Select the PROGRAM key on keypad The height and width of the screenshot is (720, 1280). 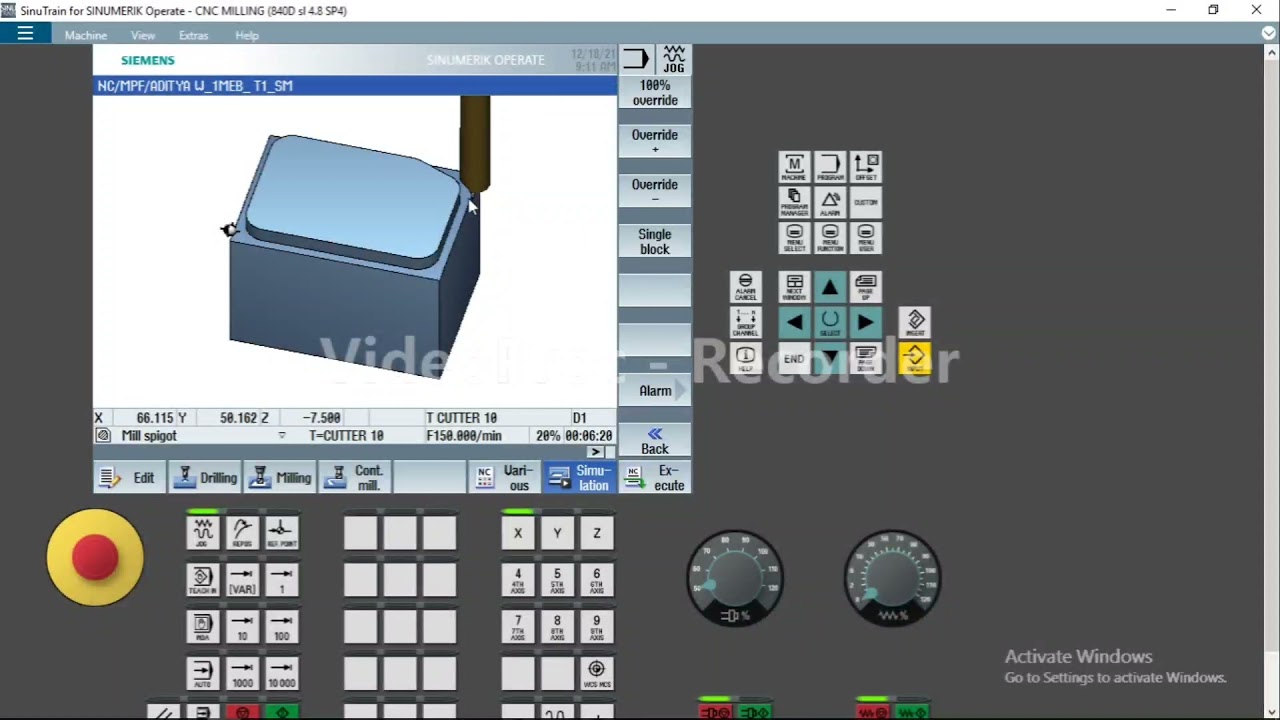pos(830,167)
